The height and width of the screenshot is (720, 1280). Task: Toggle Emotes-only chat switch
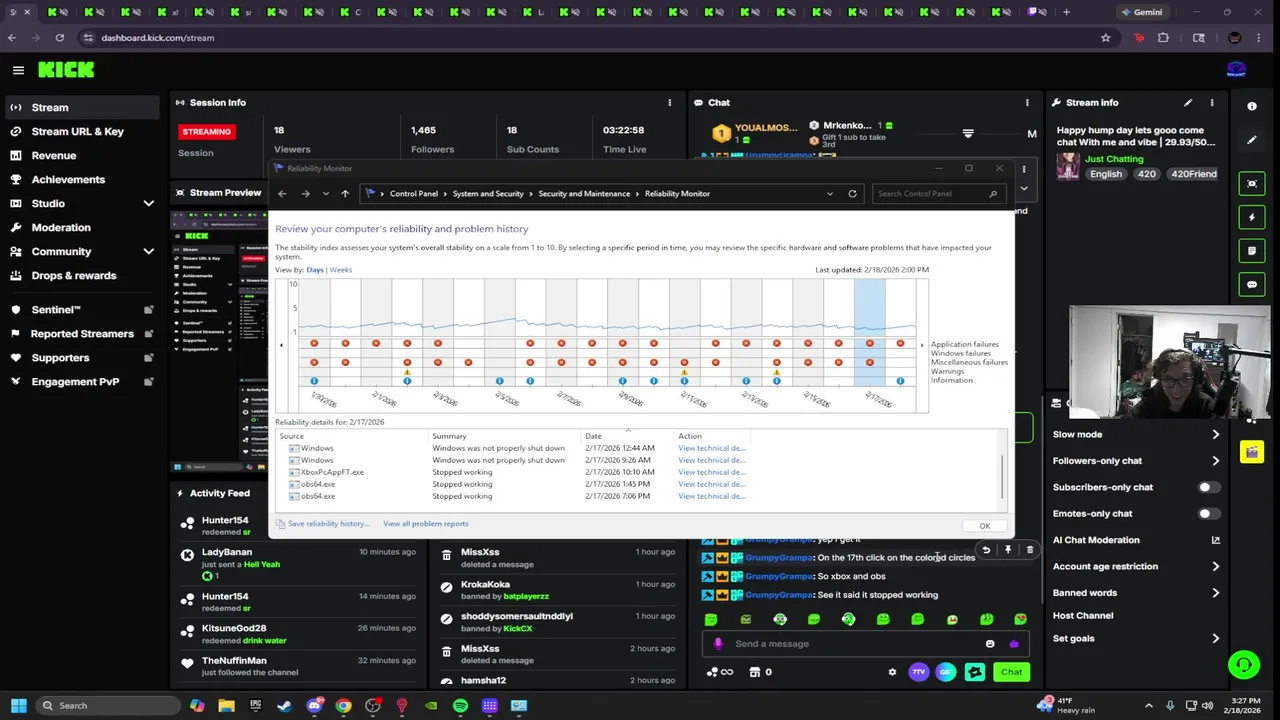[x=1208, y=514]
